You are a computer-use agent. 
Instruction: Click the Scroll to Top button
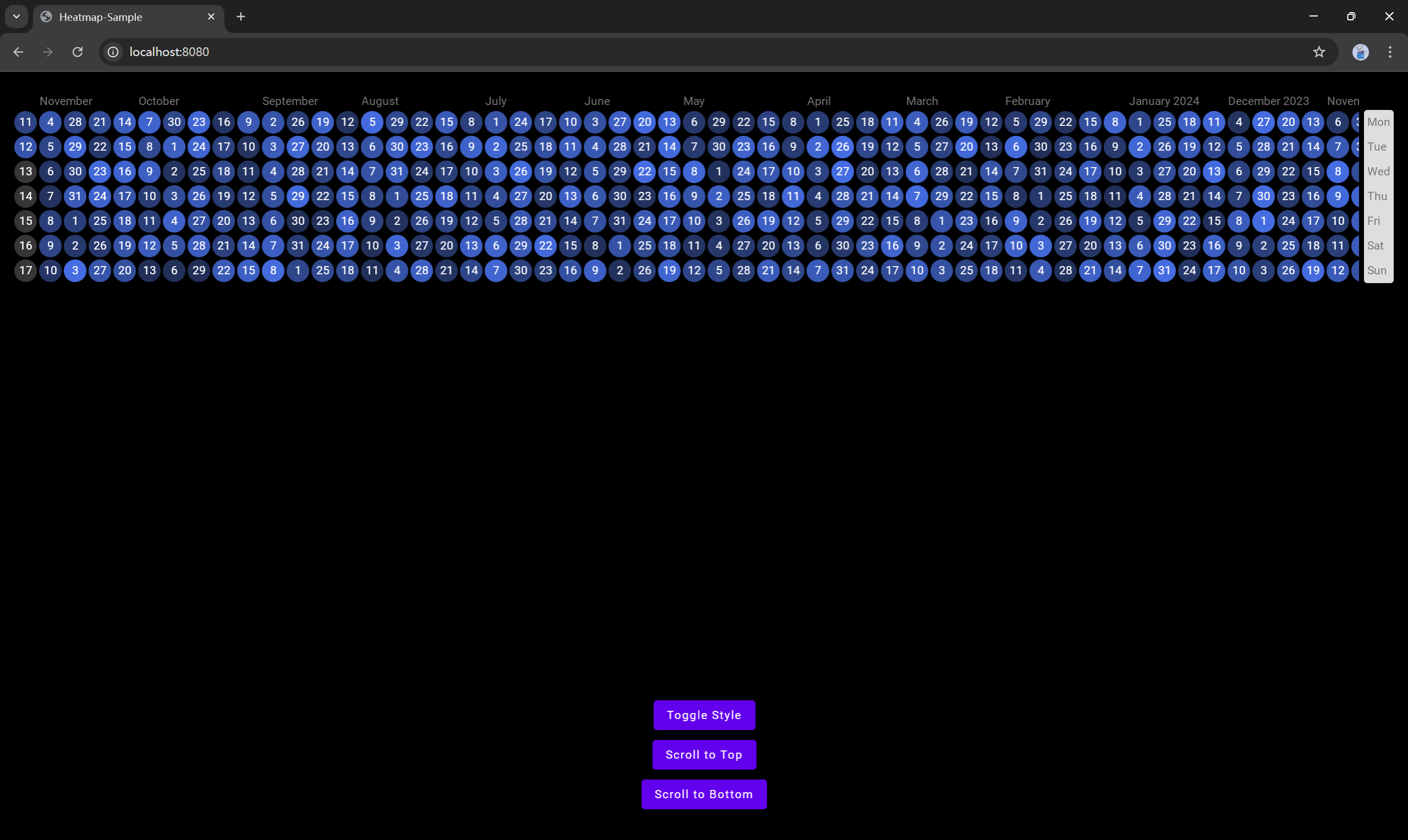click(x=703, y=755)
